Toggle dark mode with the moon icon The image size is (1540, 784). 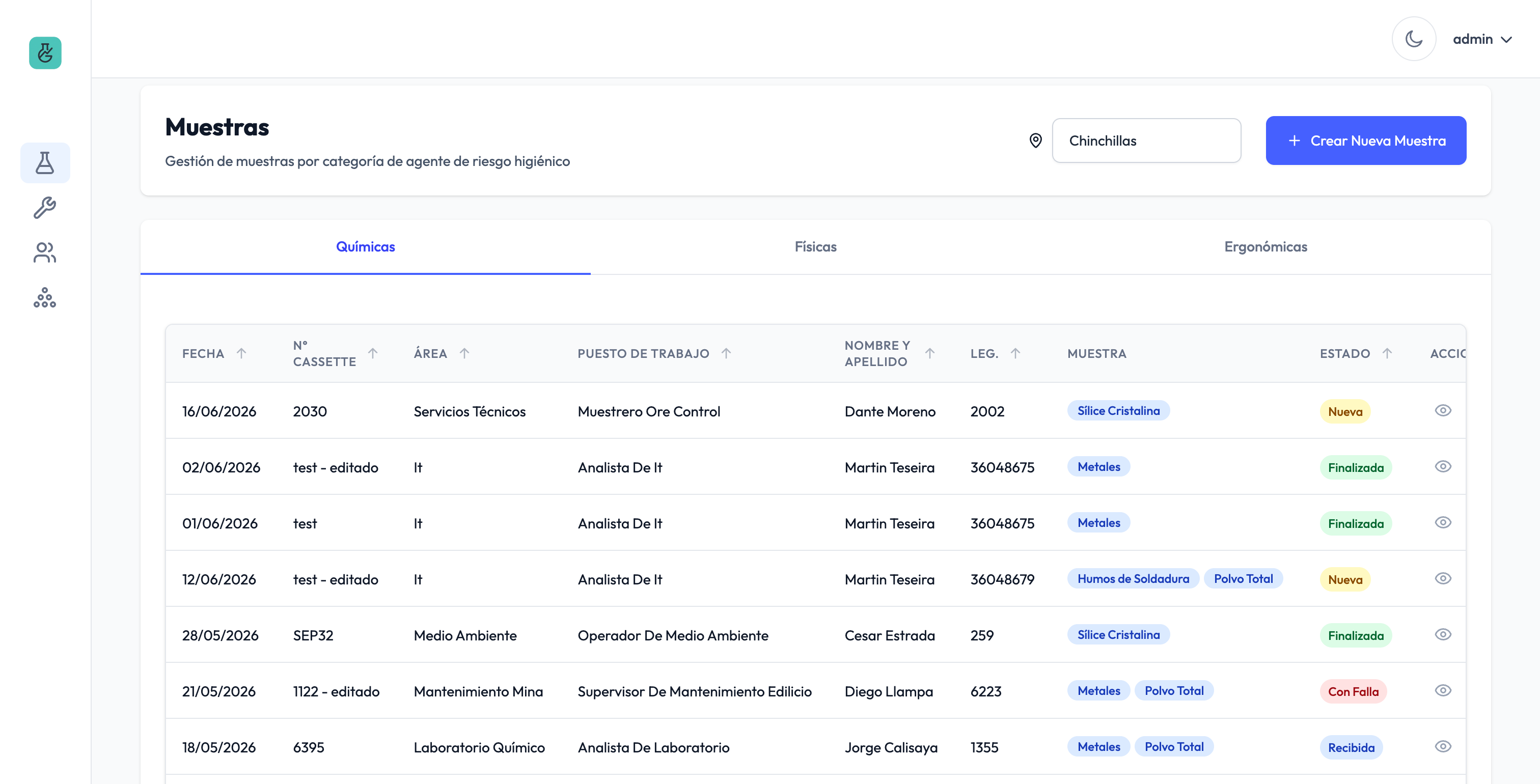point(1413,39)
